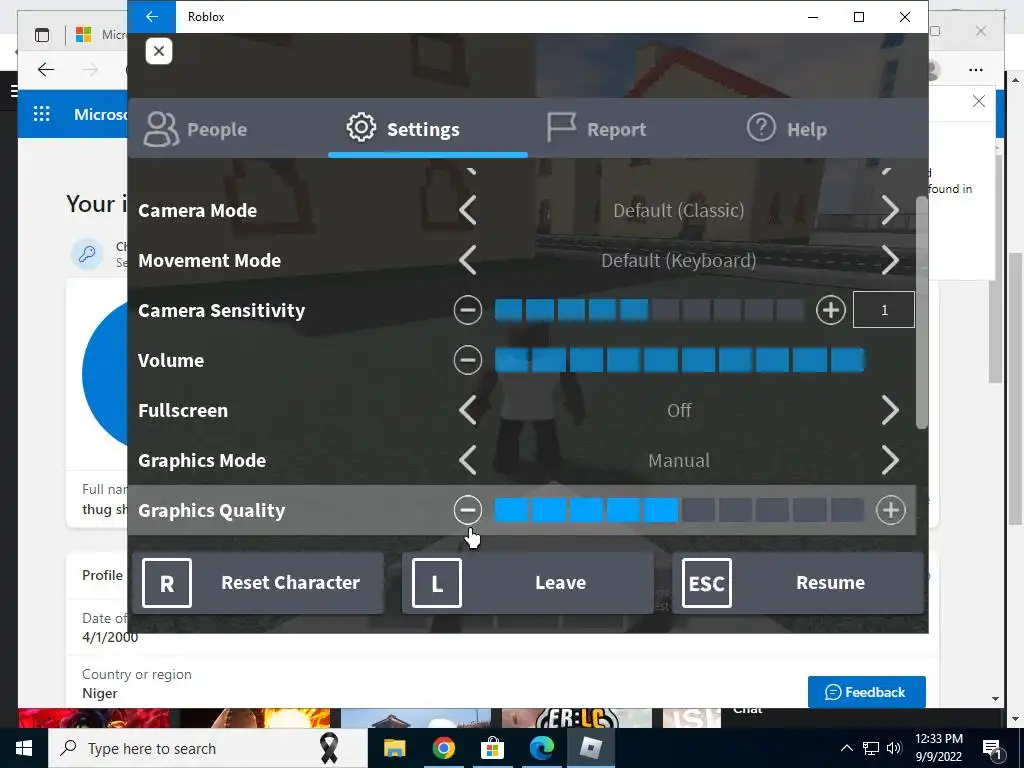1024x768 pixels.
Task: Switch Graphics Mode using left arrow
Action: (x=468, y=460)
